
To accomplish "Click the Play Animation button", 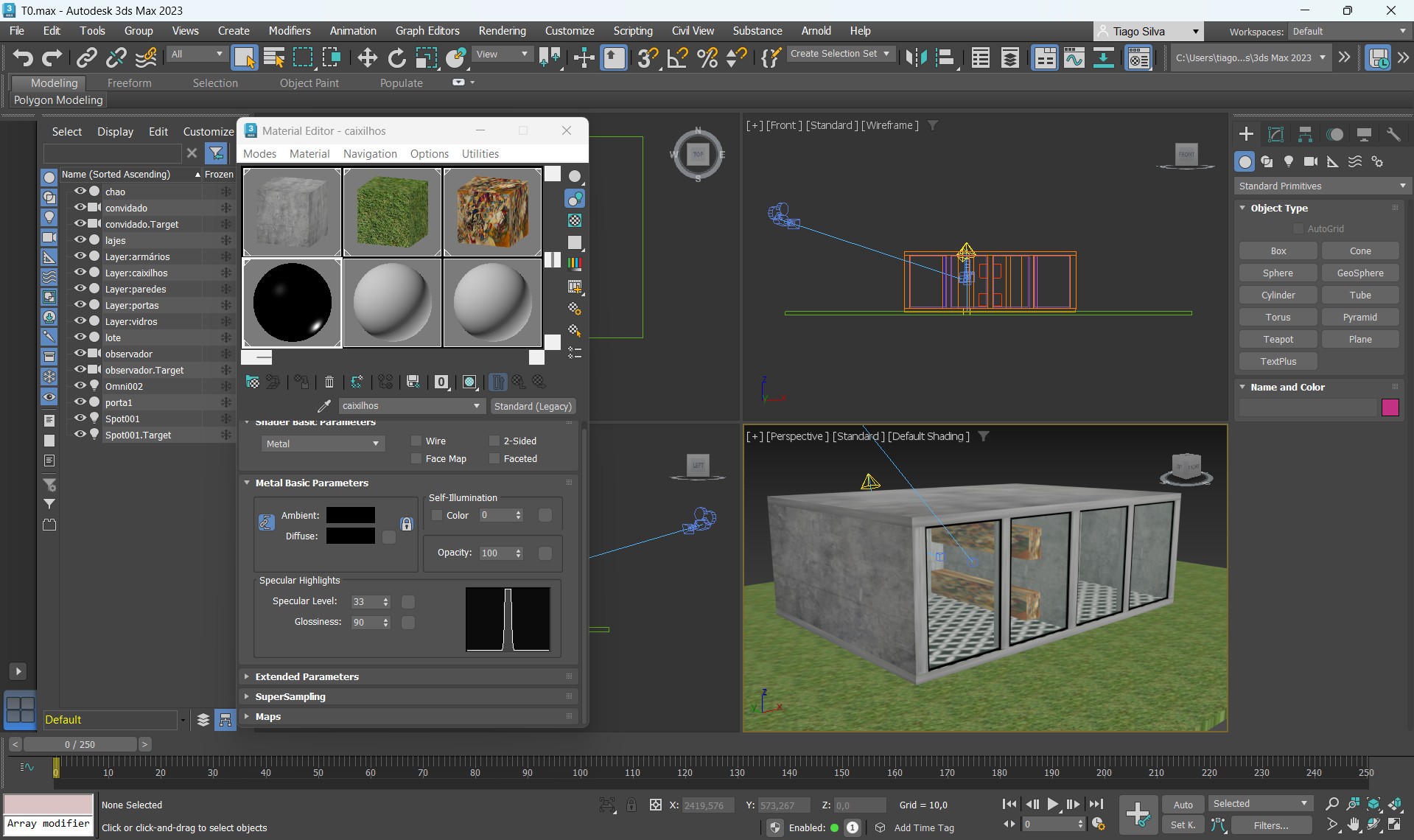I will coord(1052,804).
